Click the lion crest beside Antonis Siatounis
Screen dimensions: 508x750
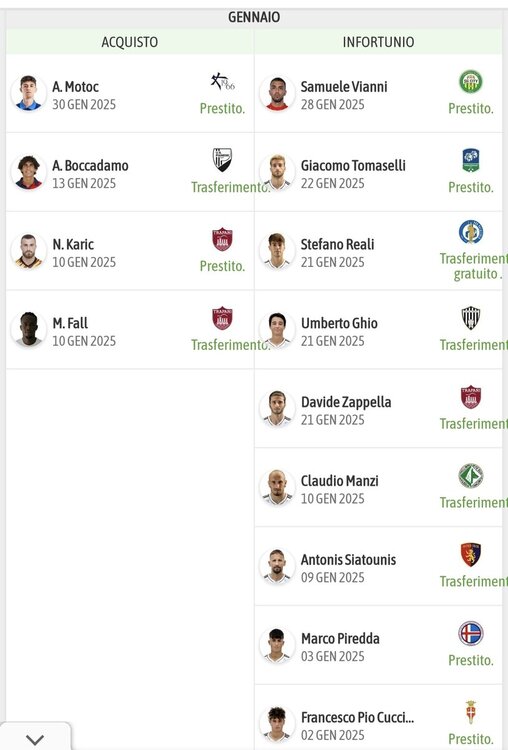[471, 554]
